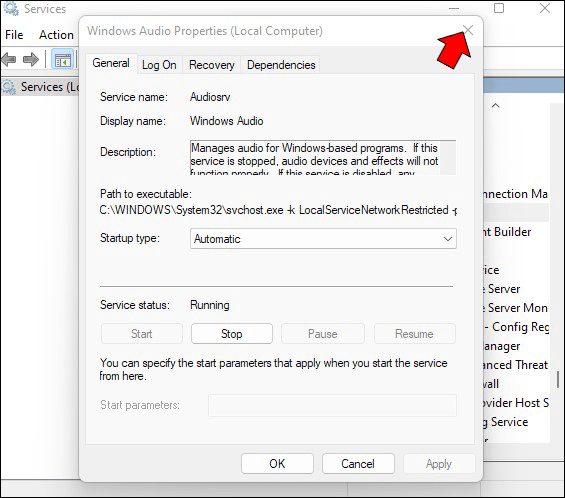The height and width of the screenshot is (498, 565).
Task: Select the 'ovider Host S' row in Services list
Action: coord(516,403)
